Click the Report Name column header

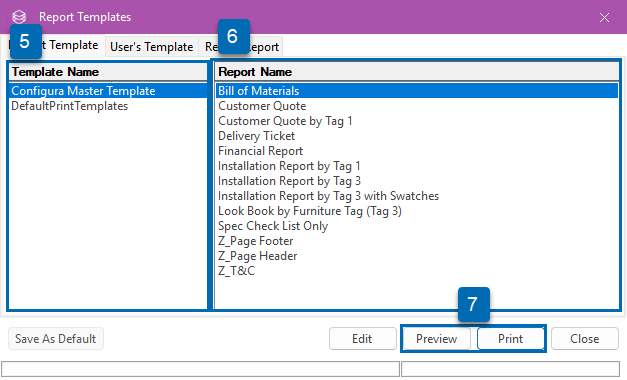417,72
